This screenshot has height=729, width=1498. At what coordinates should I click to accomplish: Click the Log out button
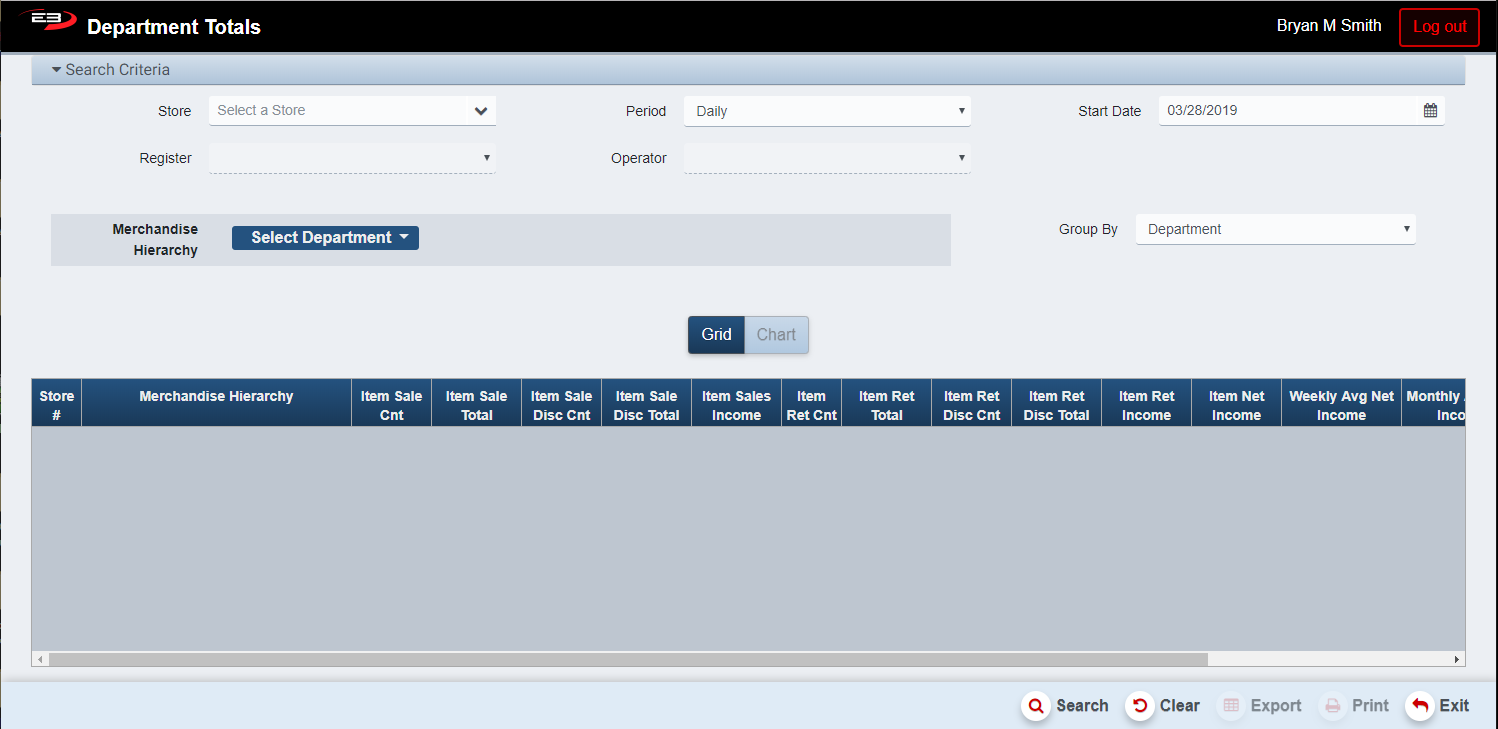[x=1439, y=27]
